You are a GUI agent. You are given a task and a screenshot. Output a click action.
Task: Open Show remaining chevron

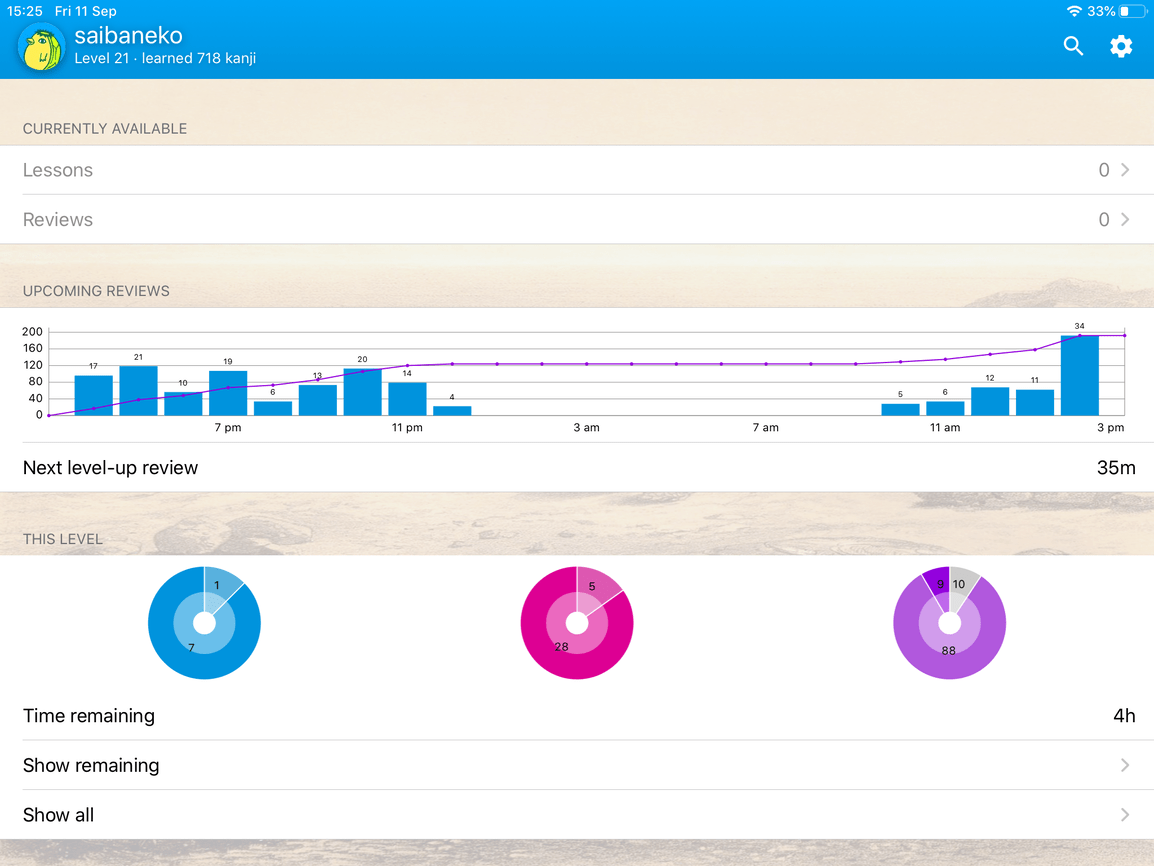[1125, 765]
